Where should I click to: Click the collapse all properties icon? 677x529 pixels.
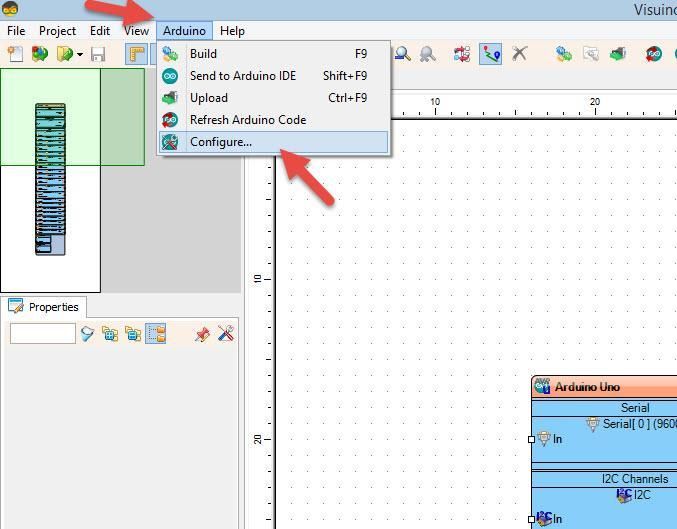133,334
